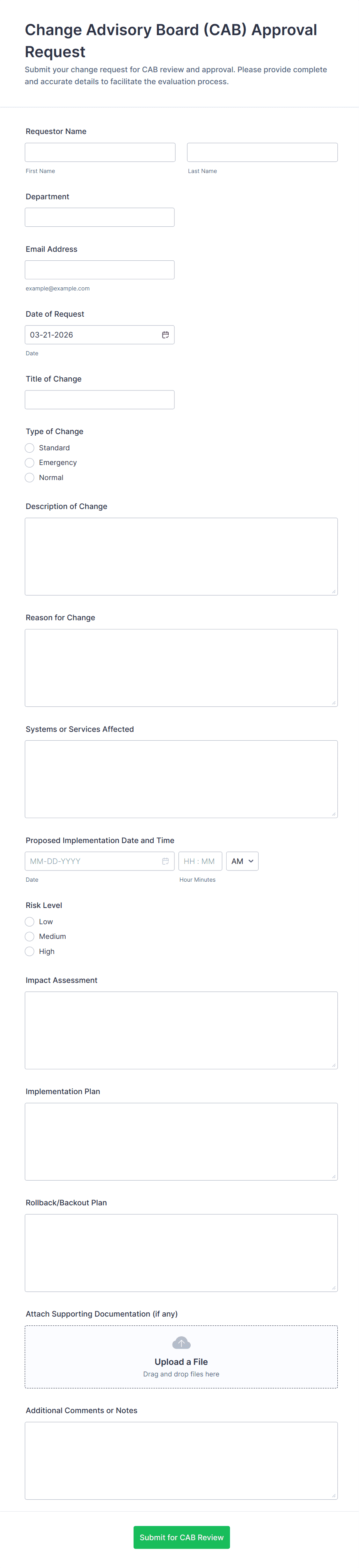The width and height of the screenshot is (359, 1568).
Task: Open the AM/PM dropdown
Action: point(242,861)
